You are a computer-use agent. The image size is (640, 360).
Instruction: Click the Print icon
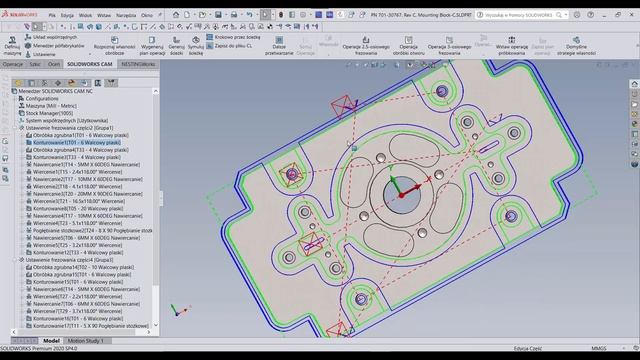coord(234,15)
